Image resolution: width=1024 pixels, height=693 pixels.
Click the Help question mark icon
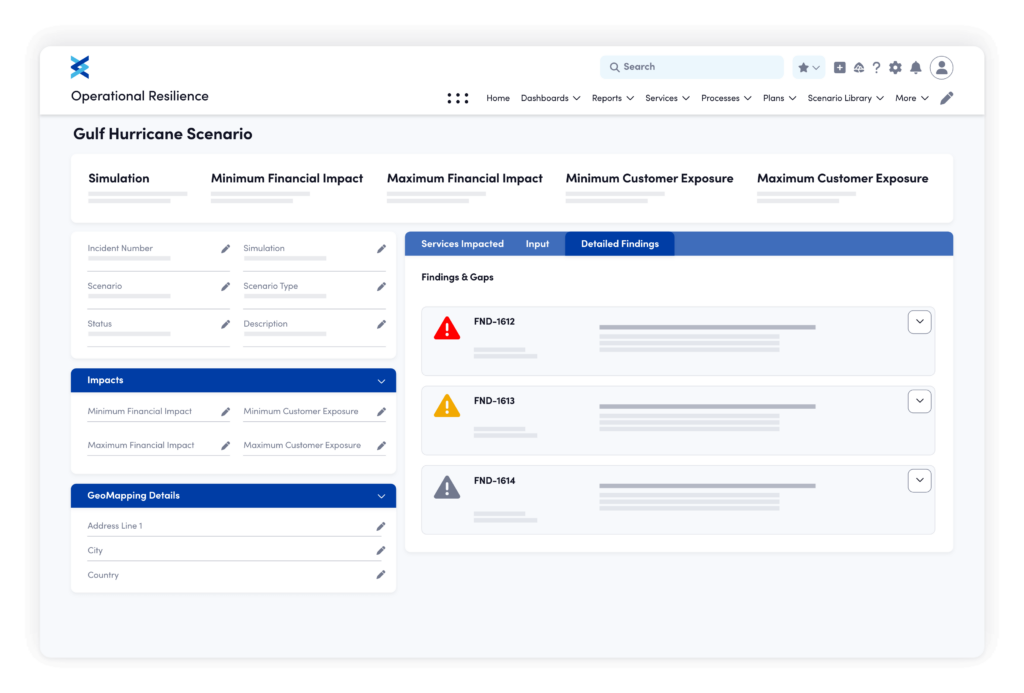[x=877, y=67]
